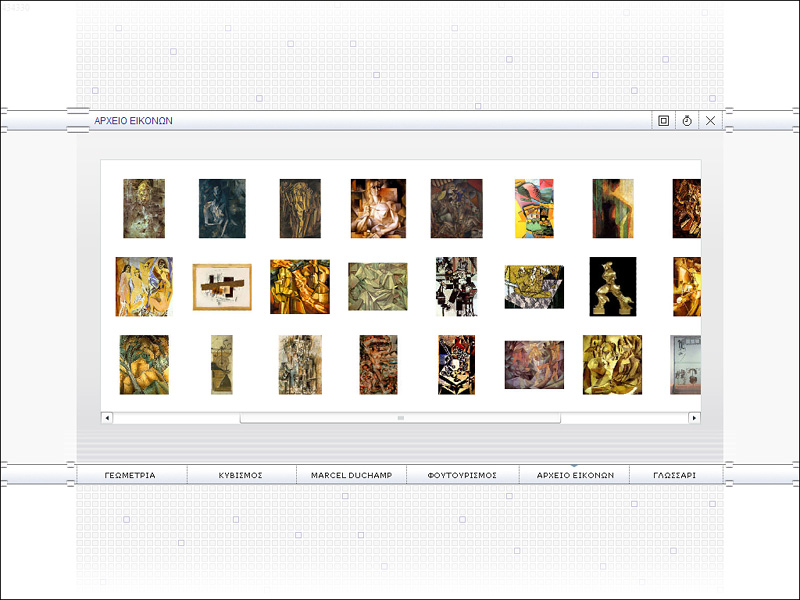Select the purple-toned swirling painting thumbnail
Image resolution: width=800 pixels, height=600 pixels.
tap(534, 365)
